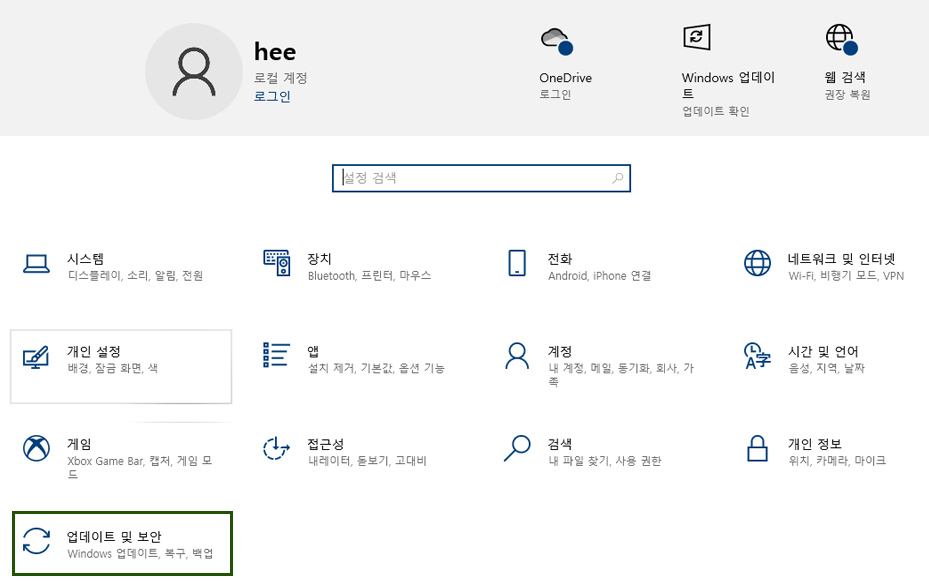Click the 개인 설정 paintbrush icon
Viewport: 929px width, 581px height.
tap(36, 357)
